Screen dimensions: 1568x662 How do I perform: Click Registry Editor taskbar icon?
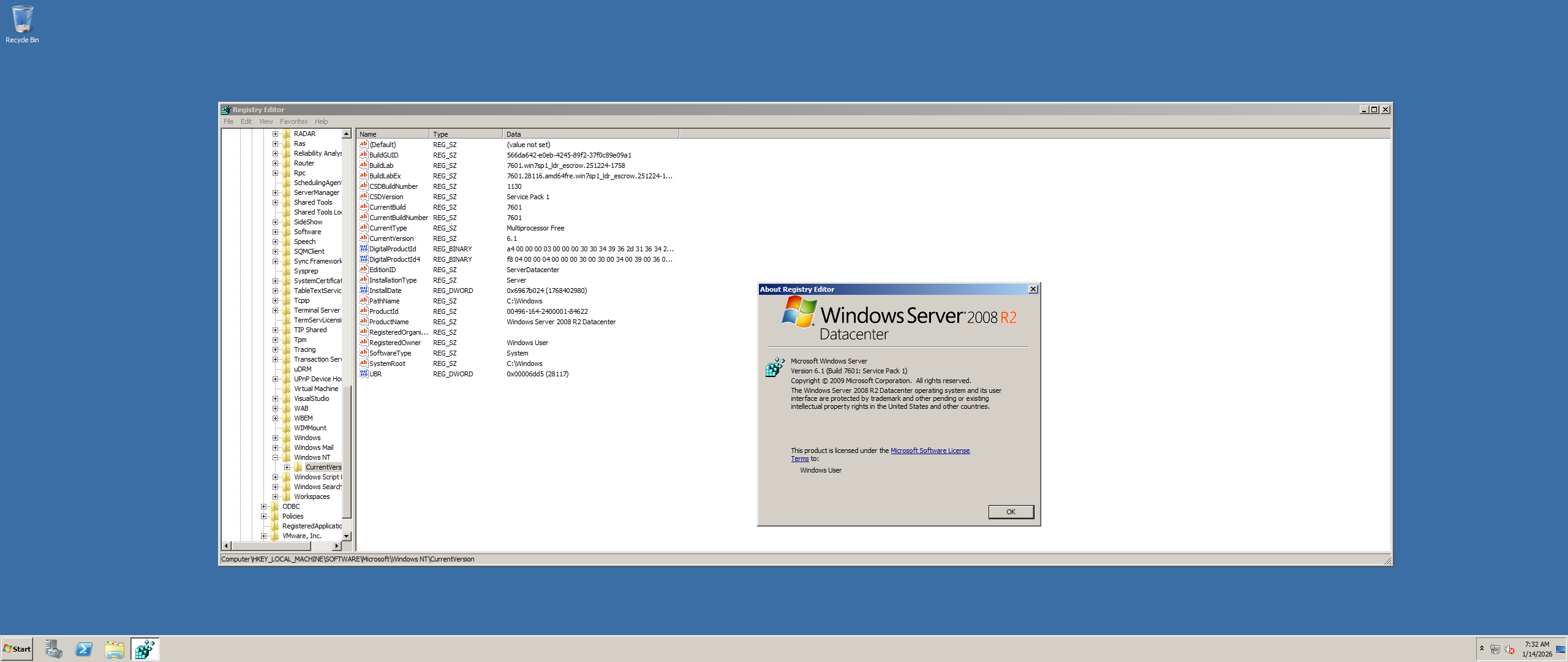tap(145, 649)
